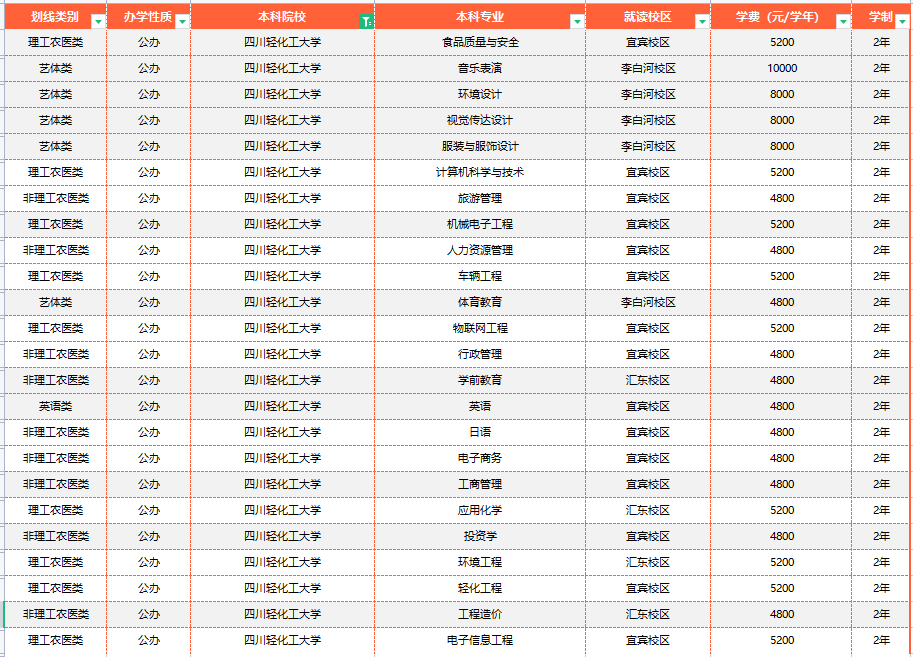Click the 物联网工程 major cell
Screen dimensions: 913x657
[x=480, y=328]
